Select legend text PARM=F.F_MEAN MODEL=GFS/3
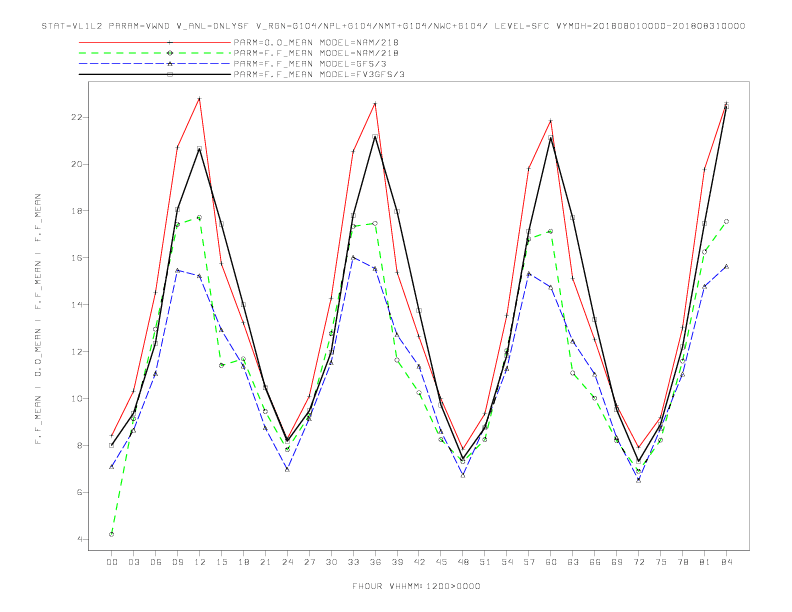This screenshot has height=612, width=792. point(310,64)
